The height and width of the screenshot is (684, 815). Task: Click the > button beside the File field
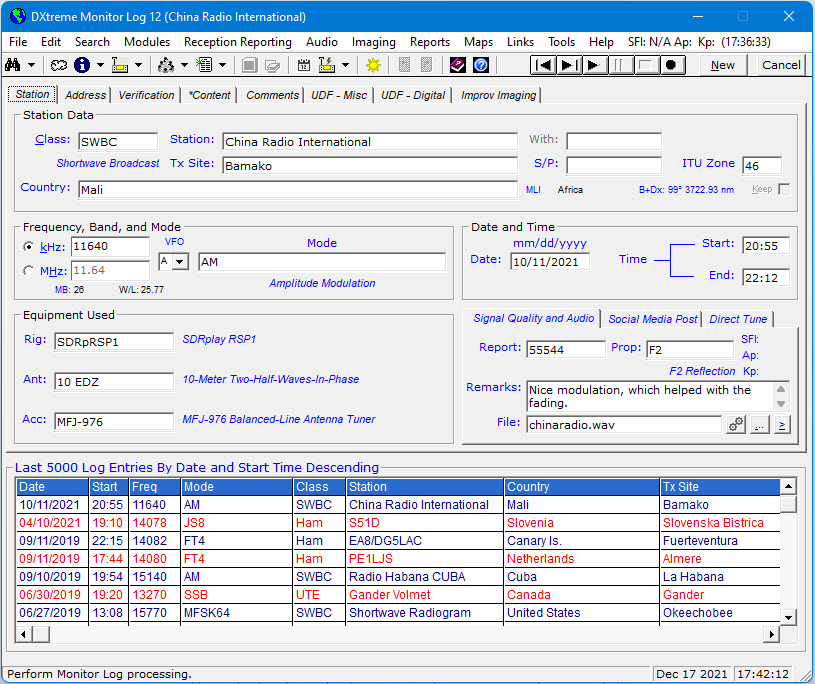[x=782, y=425]
